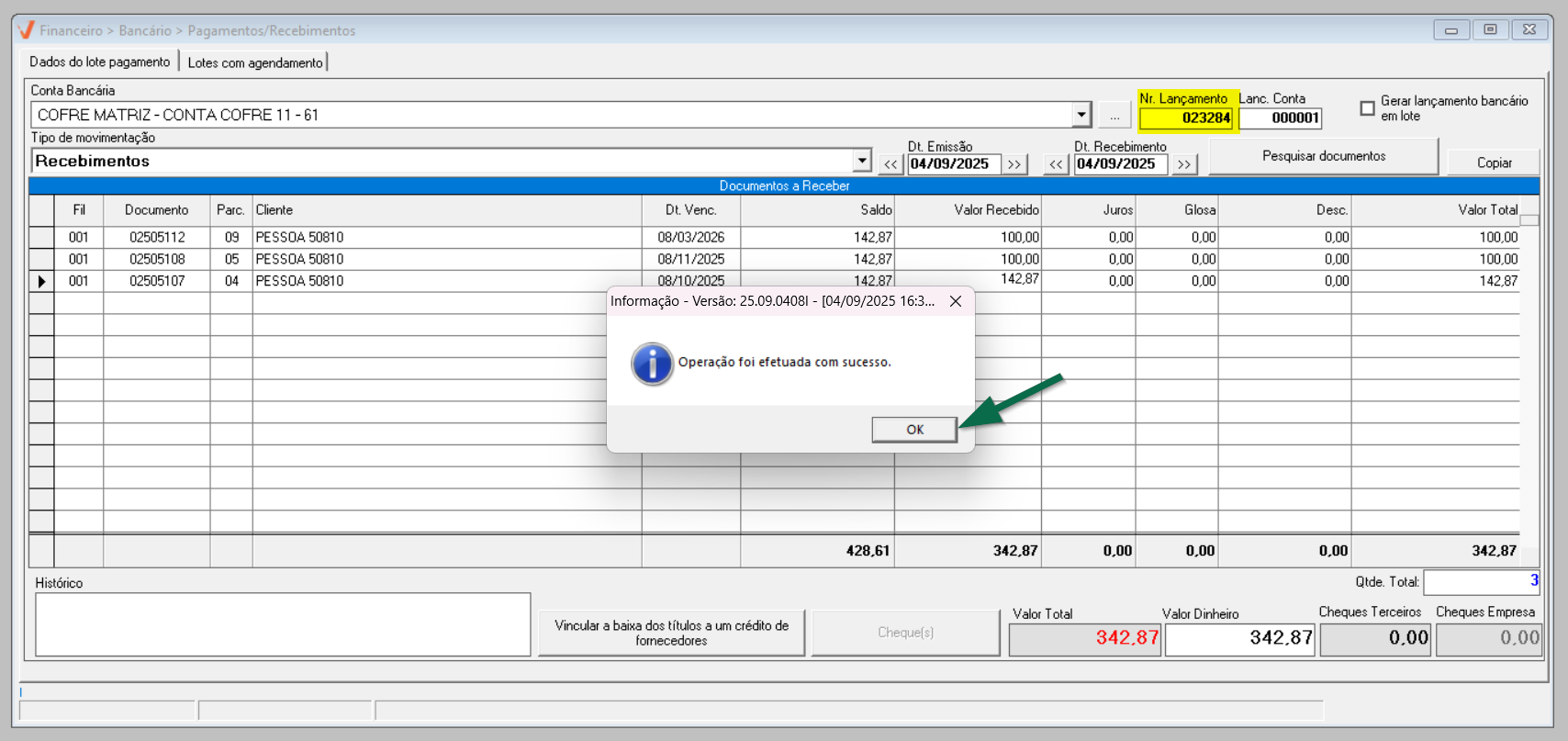Image resolution: width=1568 pixels, height=741 pixels.
Task: Click Pesquisar documentos button
Action: [1323, 156]
